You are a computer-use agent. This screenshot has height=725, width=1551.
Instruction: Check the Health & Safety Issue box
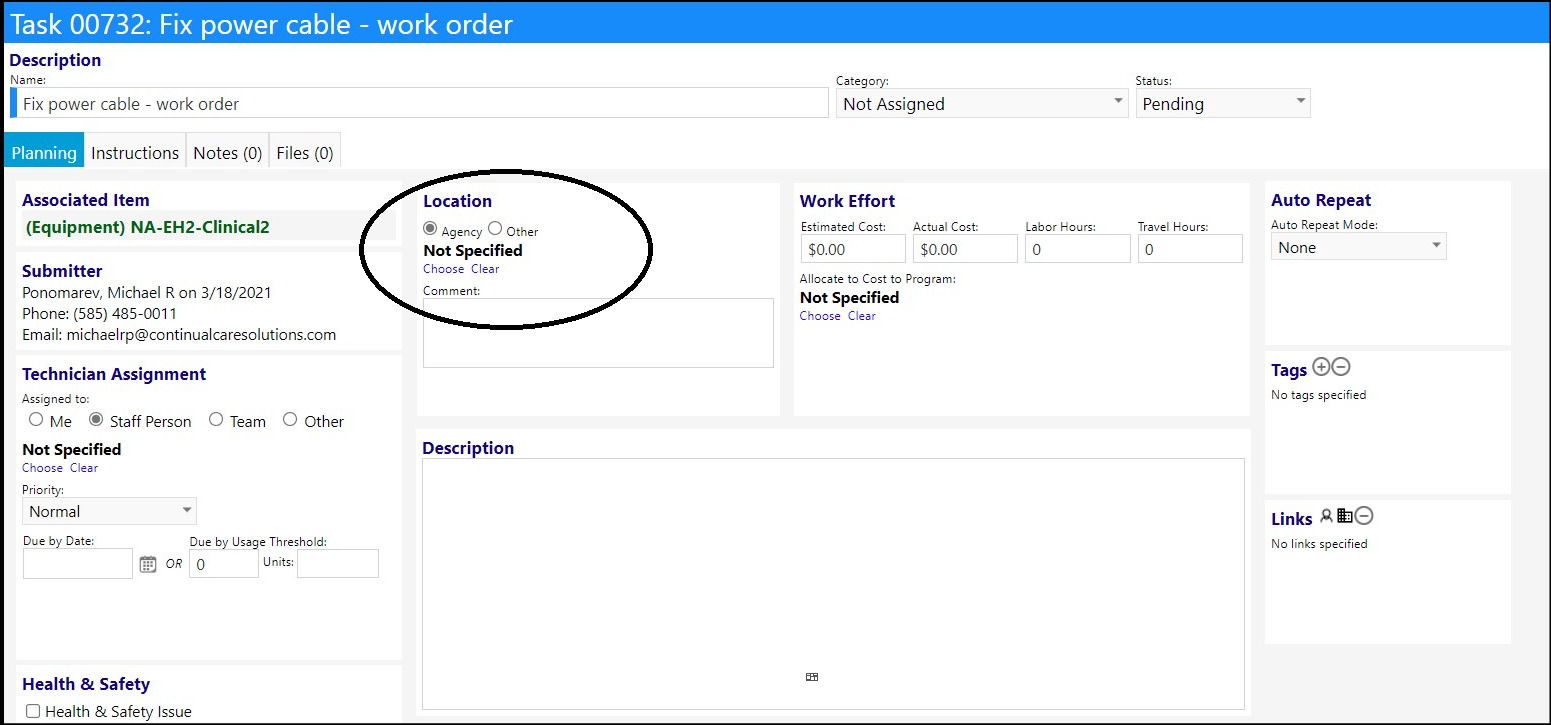tap(33, 711)
